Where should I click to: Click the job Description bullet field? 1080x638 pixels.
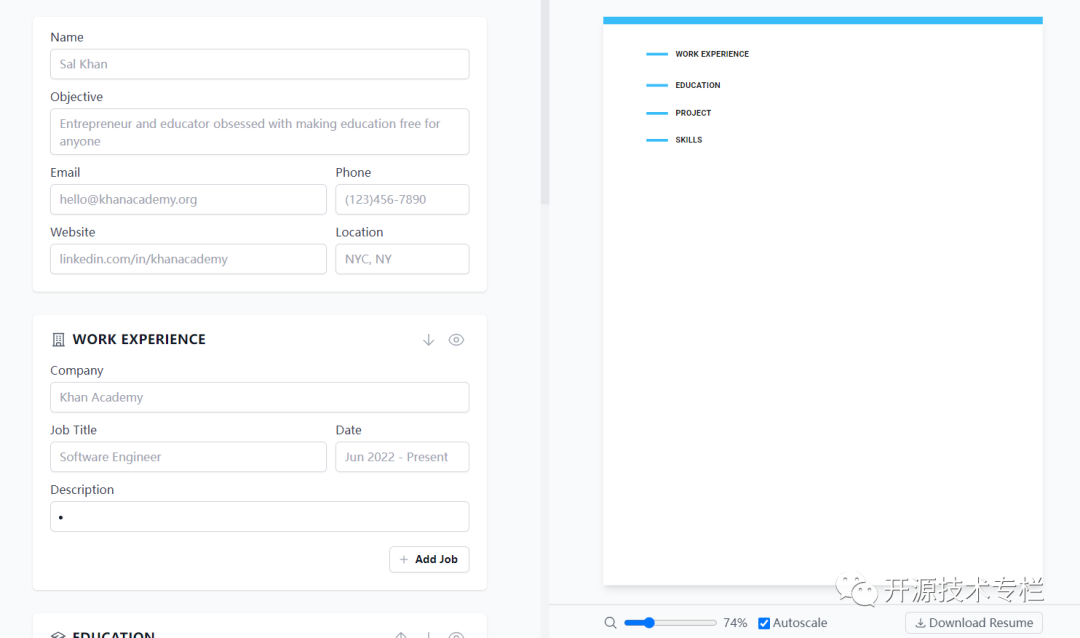tap(260, 517)
